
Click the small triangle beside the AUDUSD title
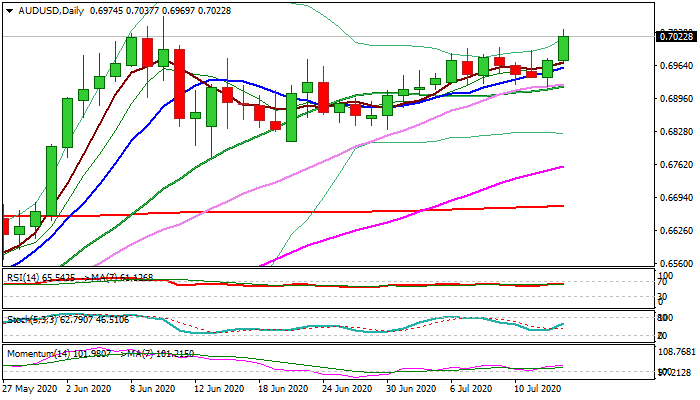click(6, 10)
